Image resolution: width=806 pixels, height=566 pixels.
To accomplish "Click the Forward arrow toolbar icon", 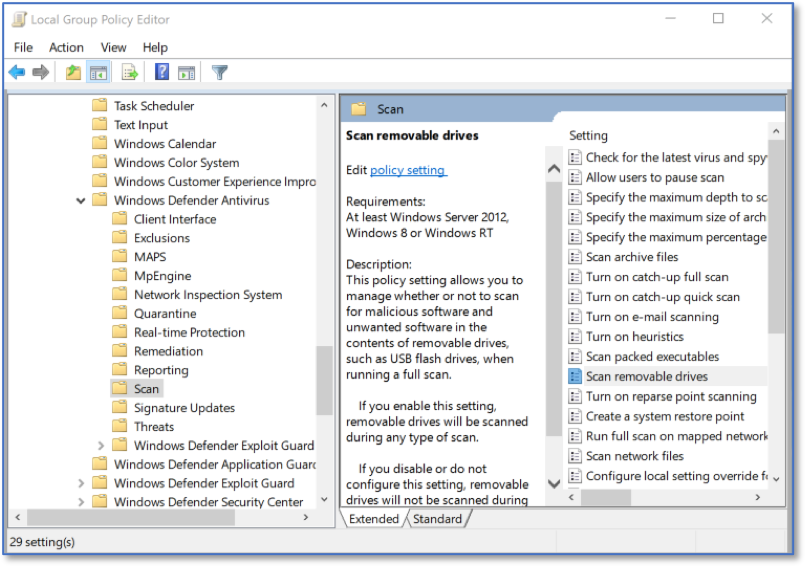I will pyautogui.click(x=41, y=72).
